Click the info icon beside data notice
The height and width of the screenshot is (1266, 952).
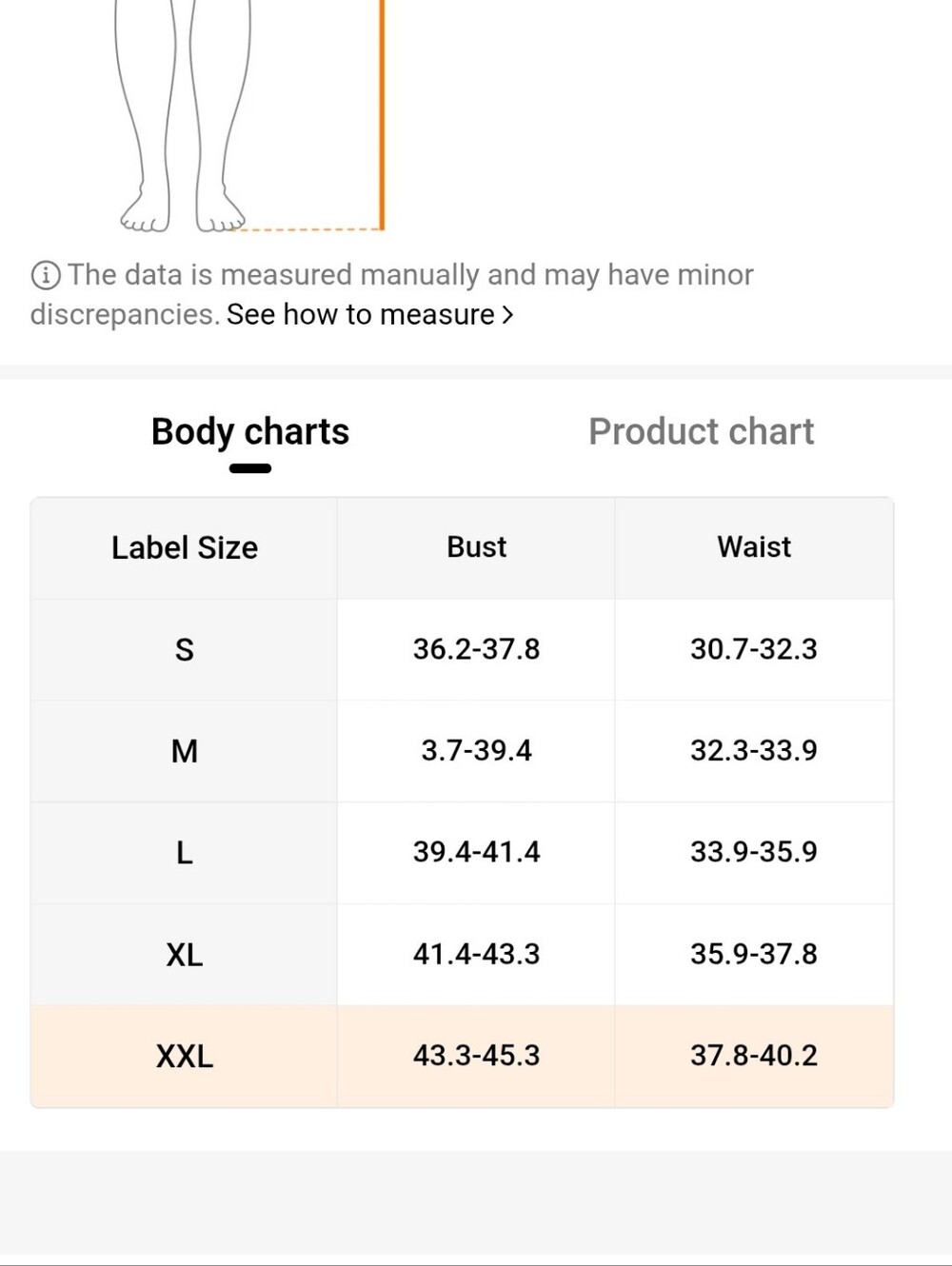coord(46,276)
